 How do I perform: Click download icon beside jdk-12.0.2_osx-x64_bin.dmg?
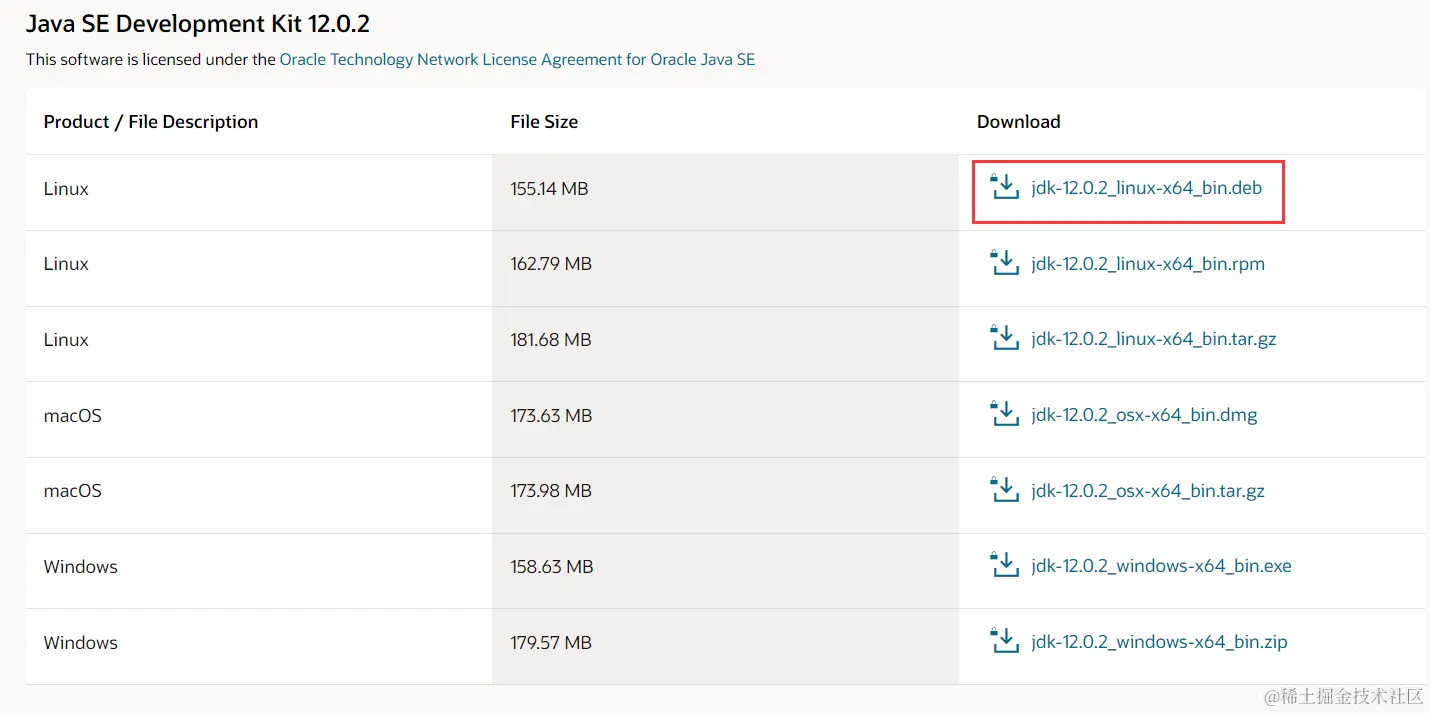point(1004,413)
